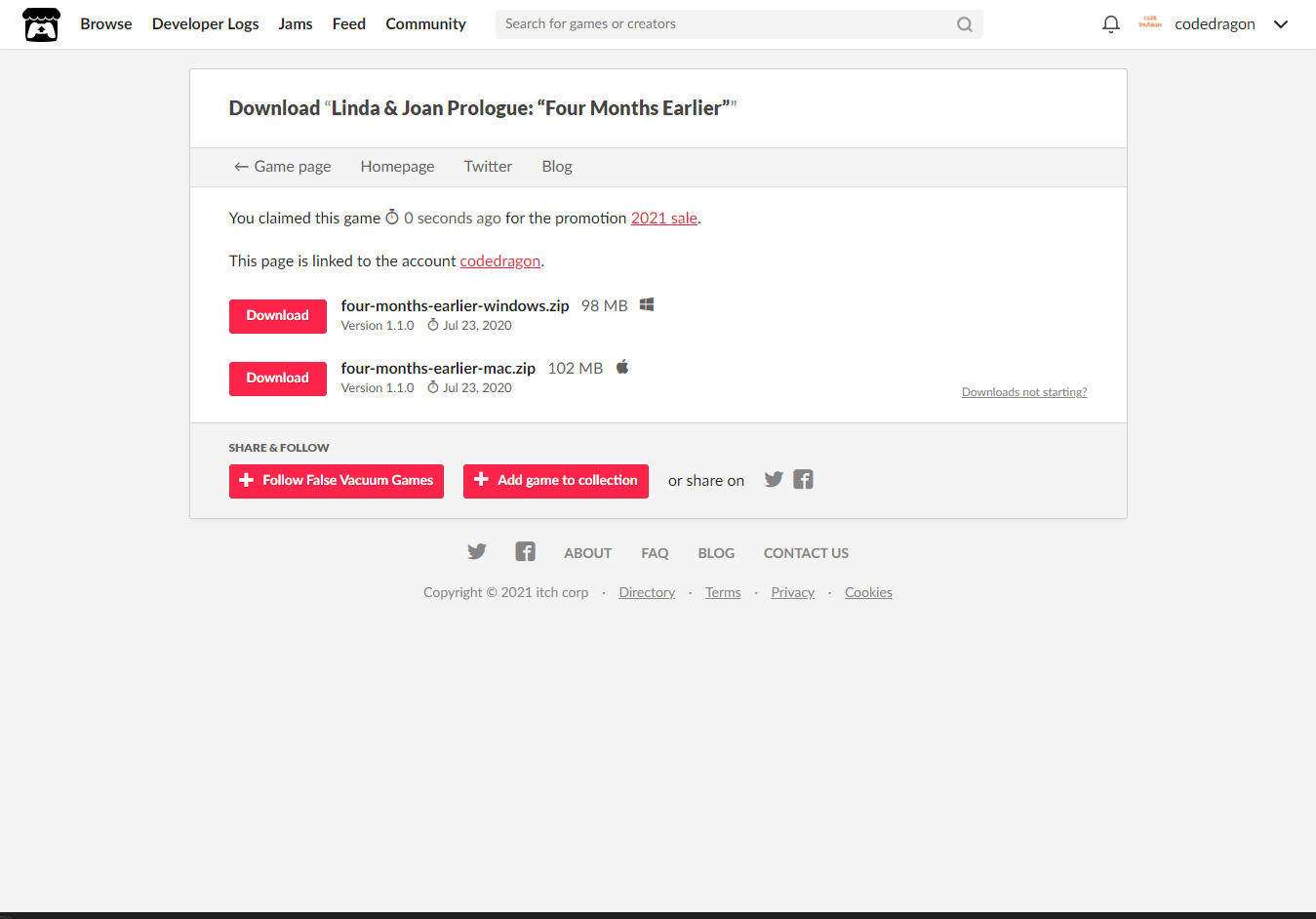The height and width of the screenshot is (919, 1316).
Task: Open the footer Facebook icon
Action: point(525,552)
